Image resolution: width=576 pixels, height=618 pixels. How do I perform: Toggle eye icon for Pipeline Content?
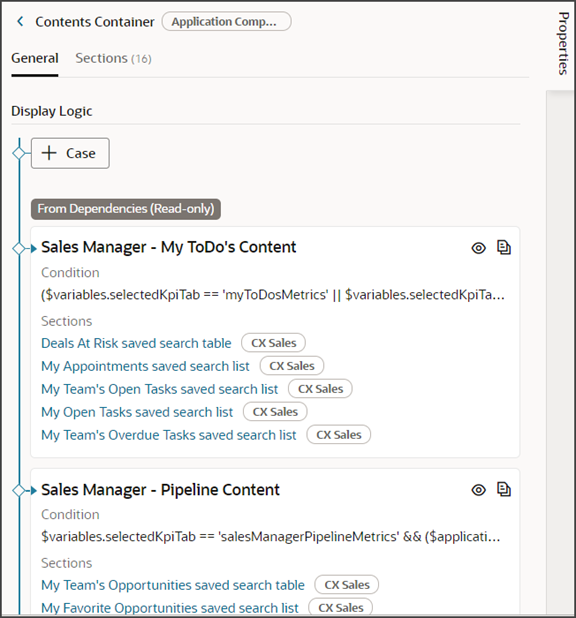coord(479,490)
